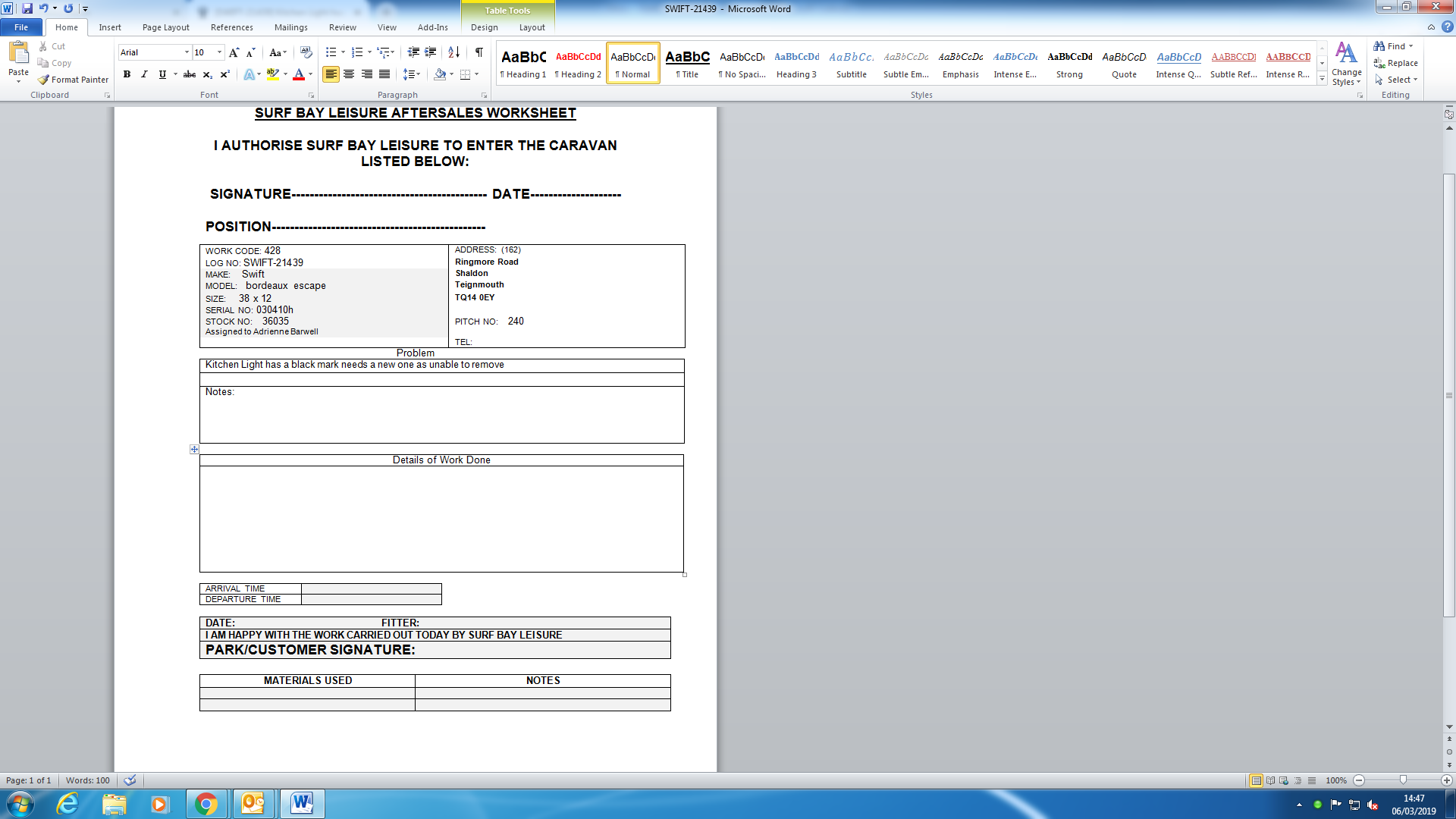Click the Justify text alignment icon
The height and width of the screenshot is (819, 1456).
click(x=384, y=74)
